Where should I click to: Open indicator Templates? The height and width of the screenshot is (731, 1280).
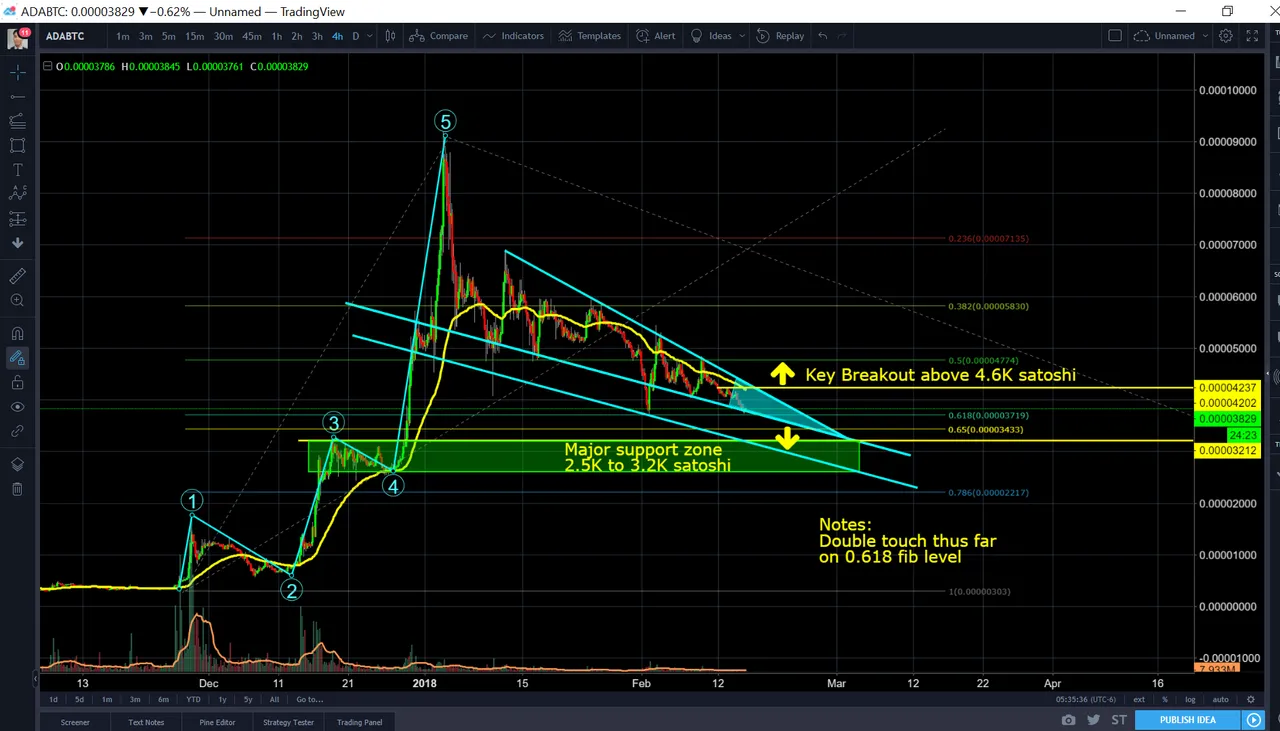click(x=590, y=36)
